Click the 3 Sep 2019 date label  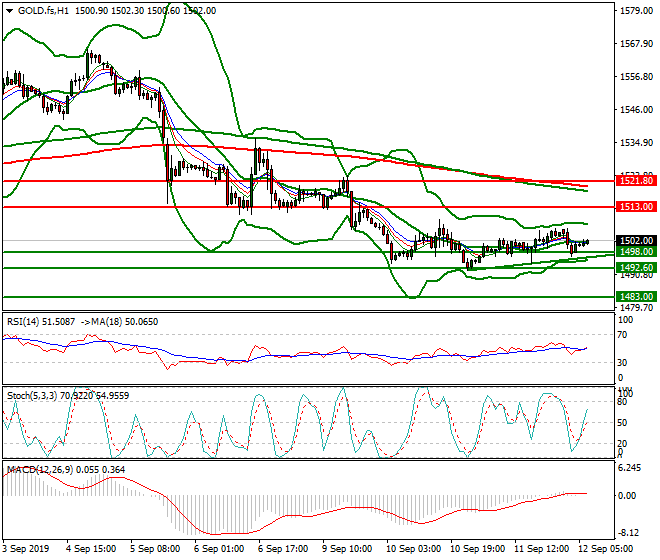coord(26,550)
